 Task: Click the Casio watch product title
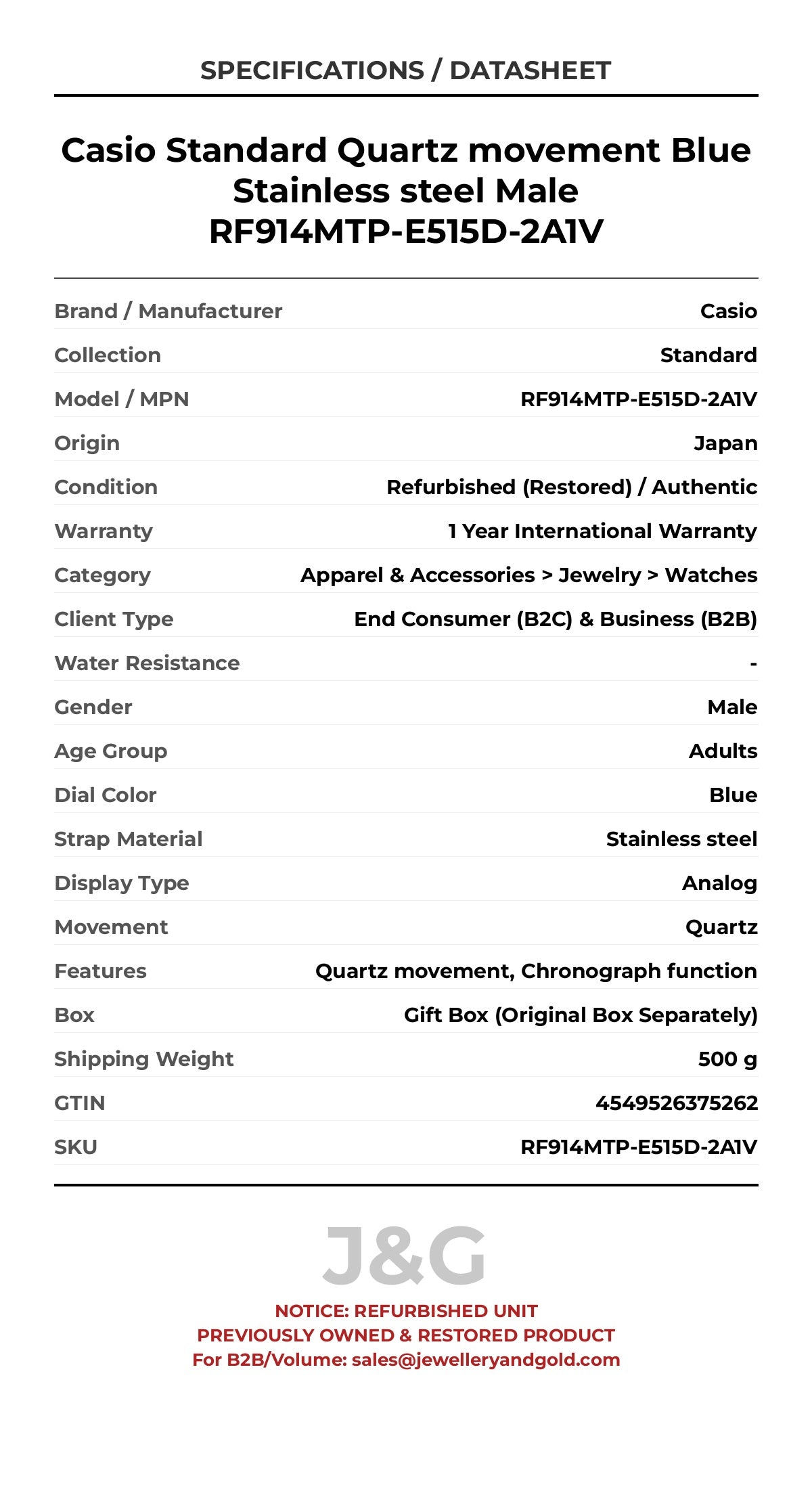pyautogui.click(x=405, y=190)
